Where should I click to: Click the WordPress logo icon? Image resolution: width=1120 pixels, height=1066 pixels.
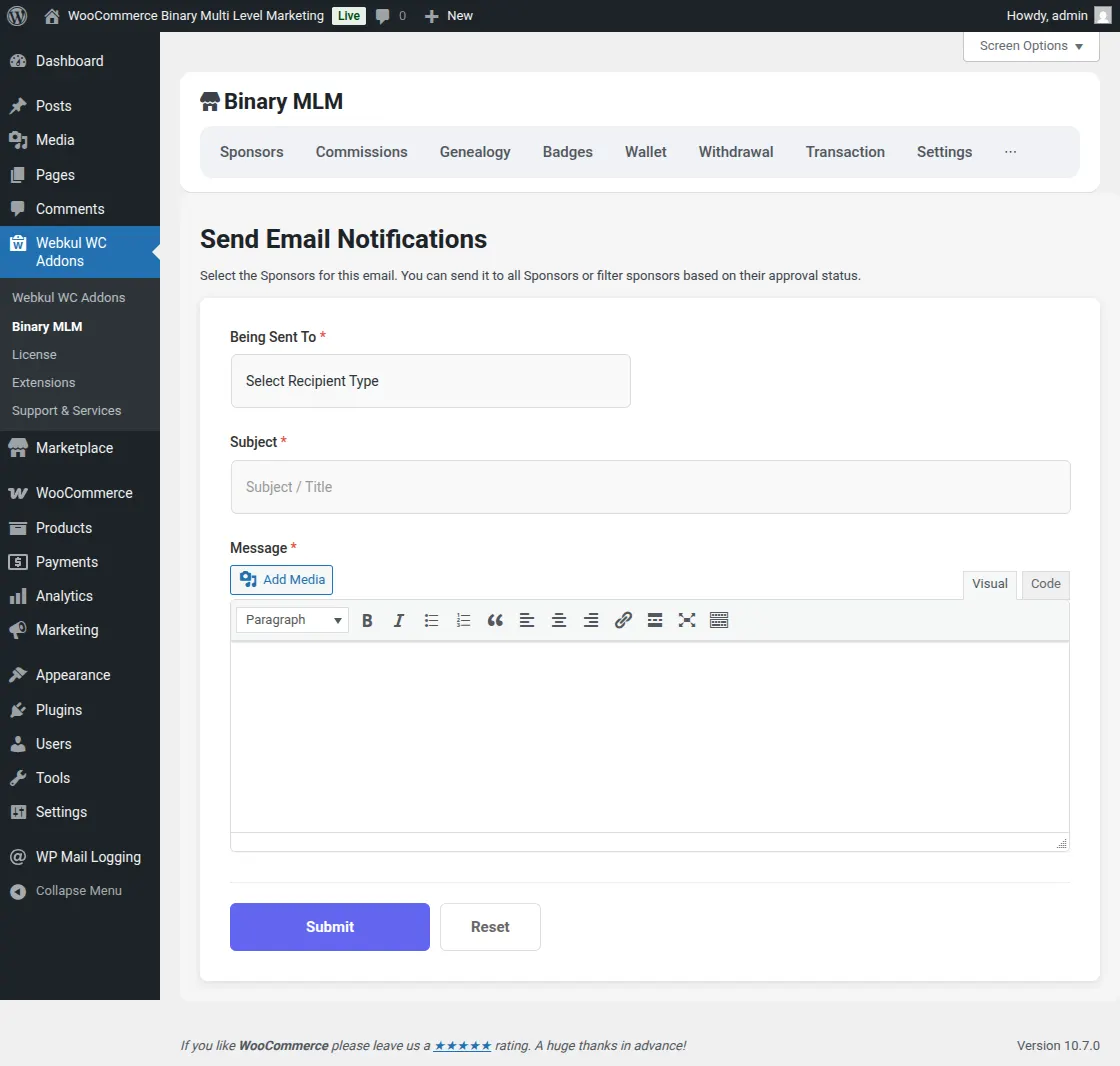click(x=17, y=16)
